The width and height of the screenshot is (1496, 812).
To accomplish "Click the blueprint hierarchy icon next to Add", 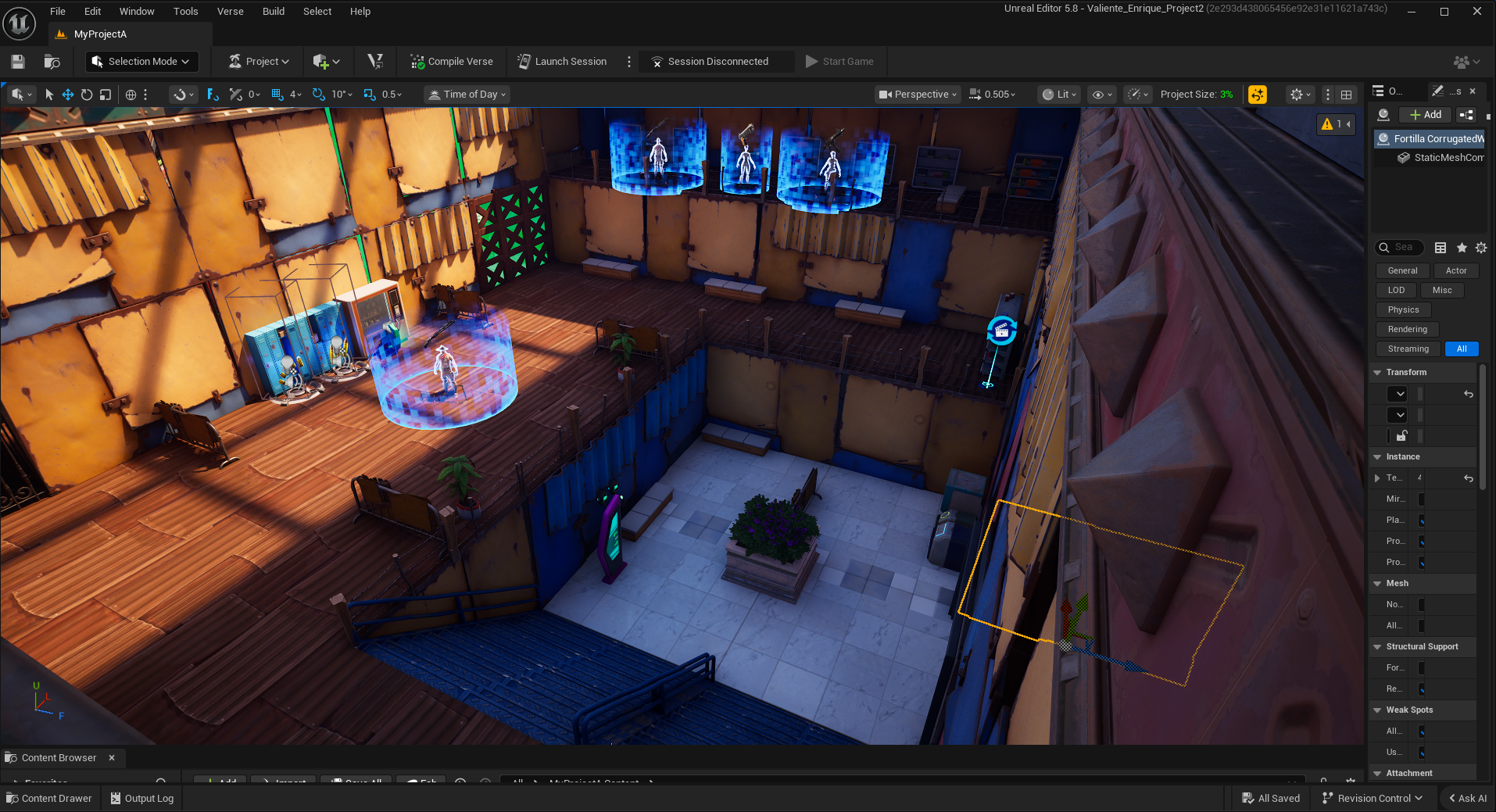I will coord(1466,115).
